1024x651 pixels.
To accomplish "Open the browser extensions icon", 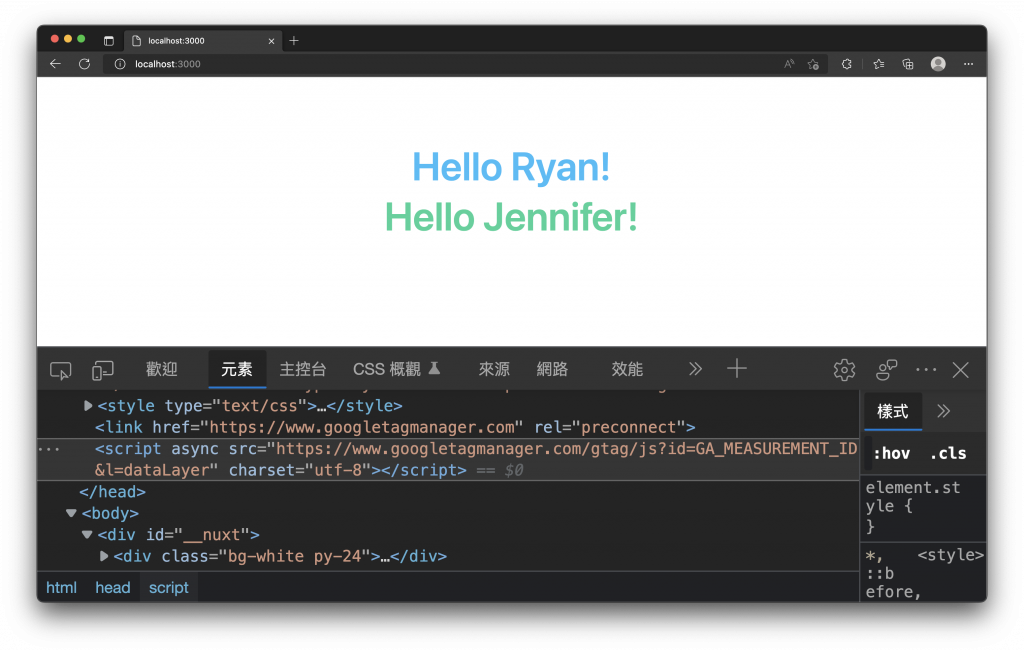I will pyautogui.click(x=846, y=64).
